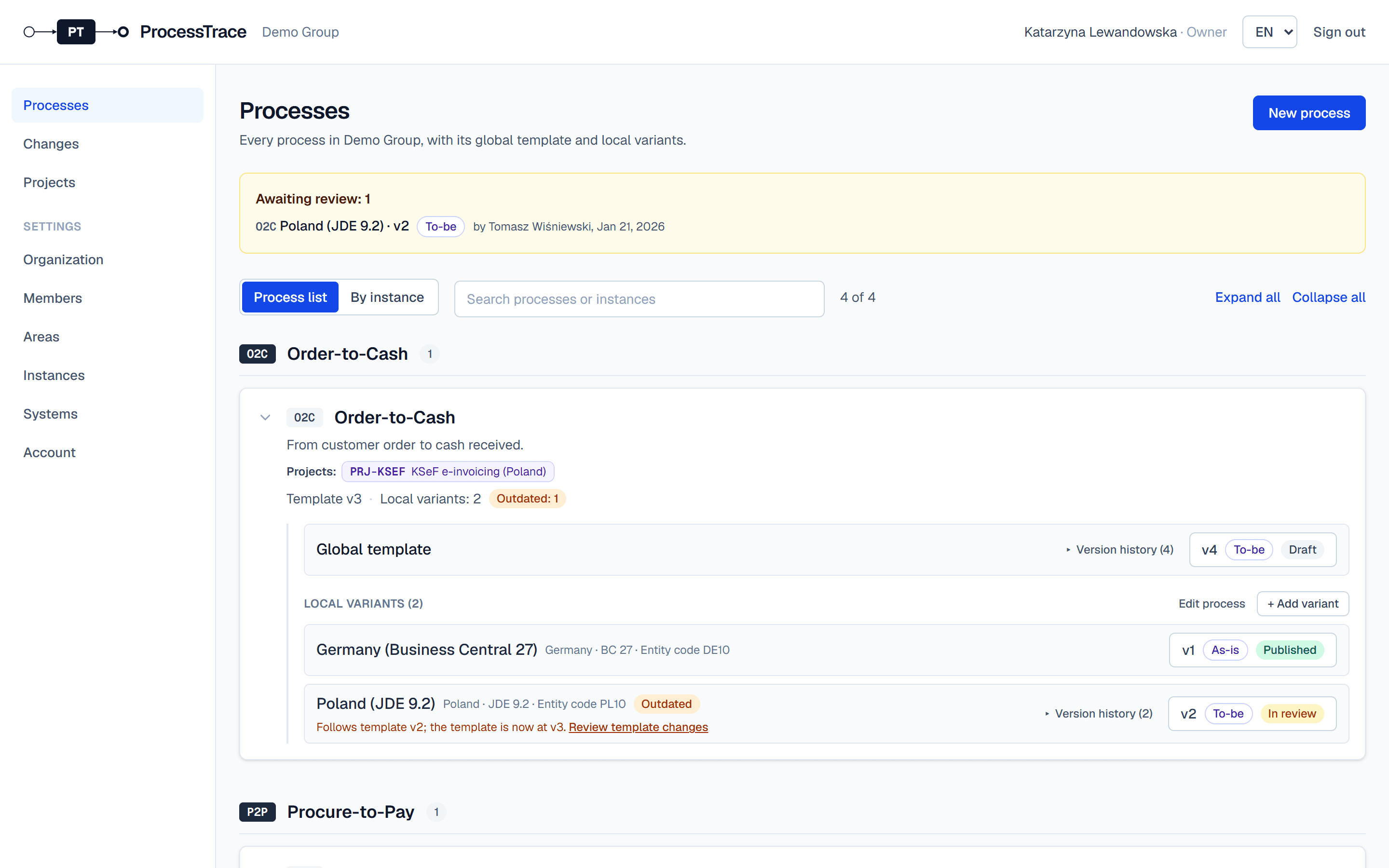
Task: Click the ProcessTrace PT logo icon
Action: 76,31
